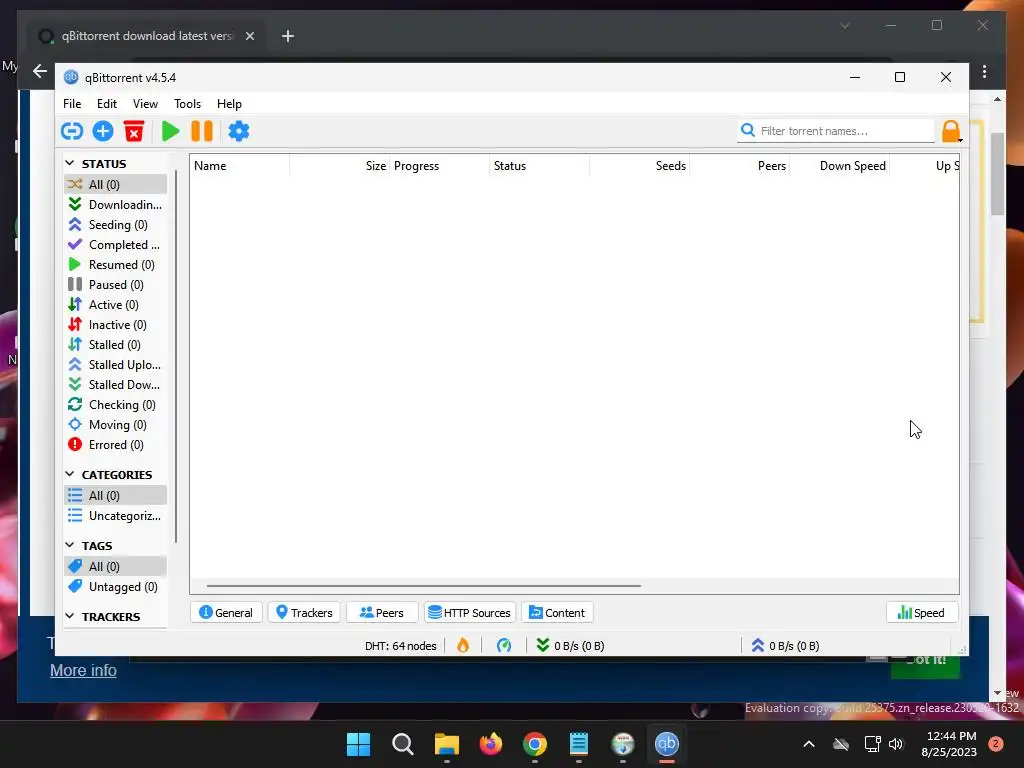
Task: Open the View menu
Action: 145,104
